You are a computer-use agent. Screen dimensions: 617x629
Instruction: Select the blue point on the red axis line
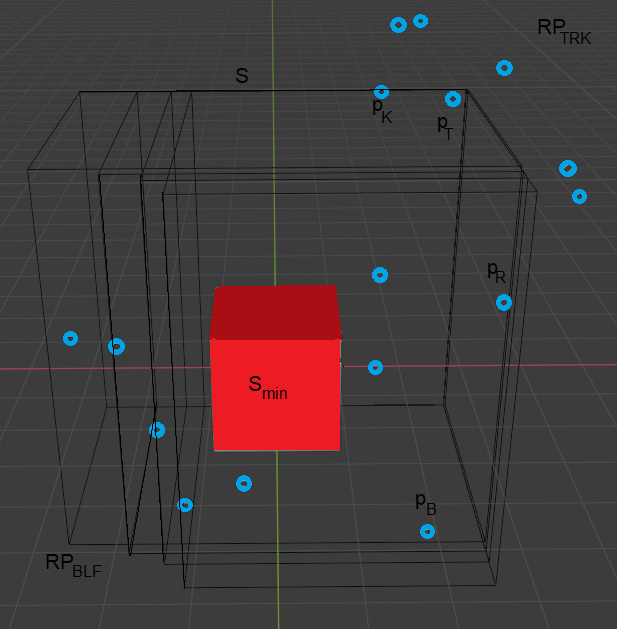click(375, 367)
